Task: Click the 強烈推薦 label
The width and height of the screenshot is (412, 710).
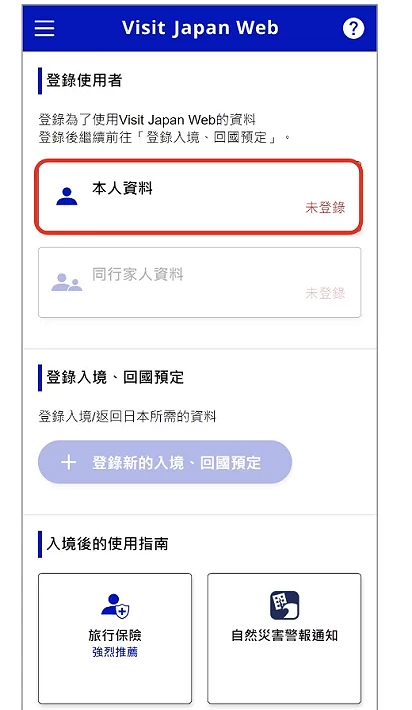Action: [115, 652]
